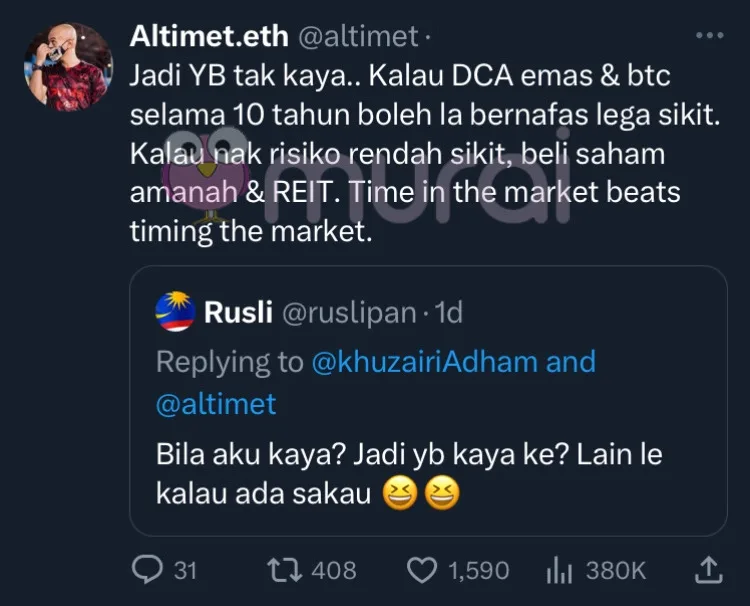Click the retweet arrows icon
The height and width of the screenshot is (606, 750).
pyautogui.click(x=284, y=569)
